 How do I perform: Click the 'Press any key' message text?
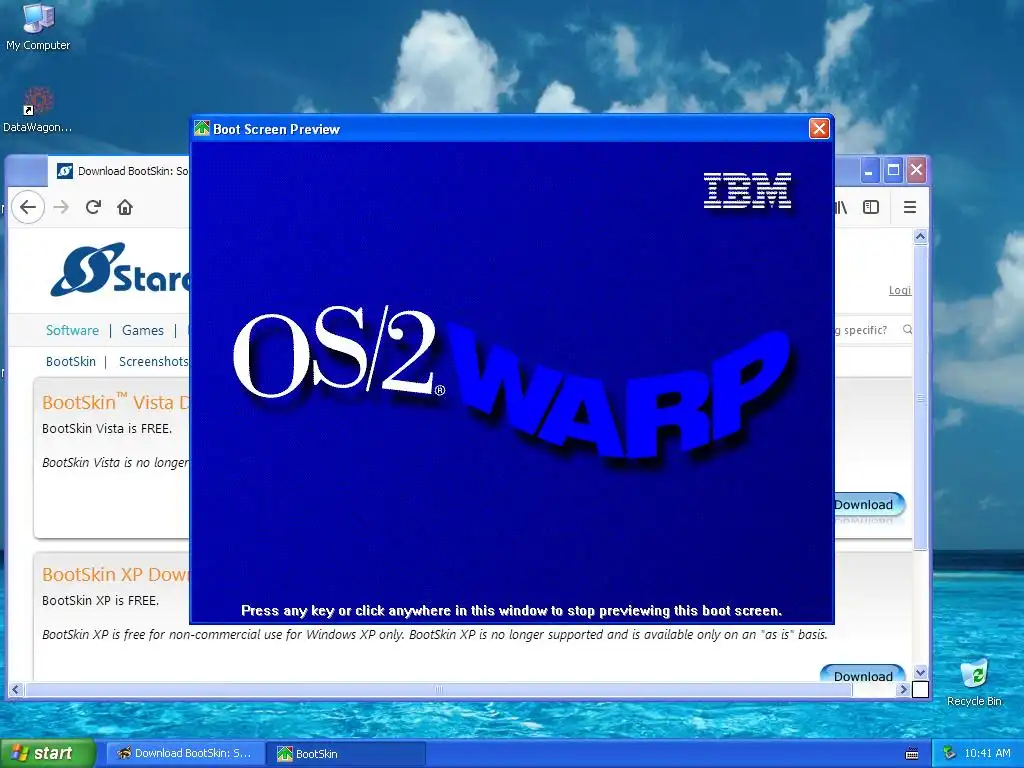[511, 611]
